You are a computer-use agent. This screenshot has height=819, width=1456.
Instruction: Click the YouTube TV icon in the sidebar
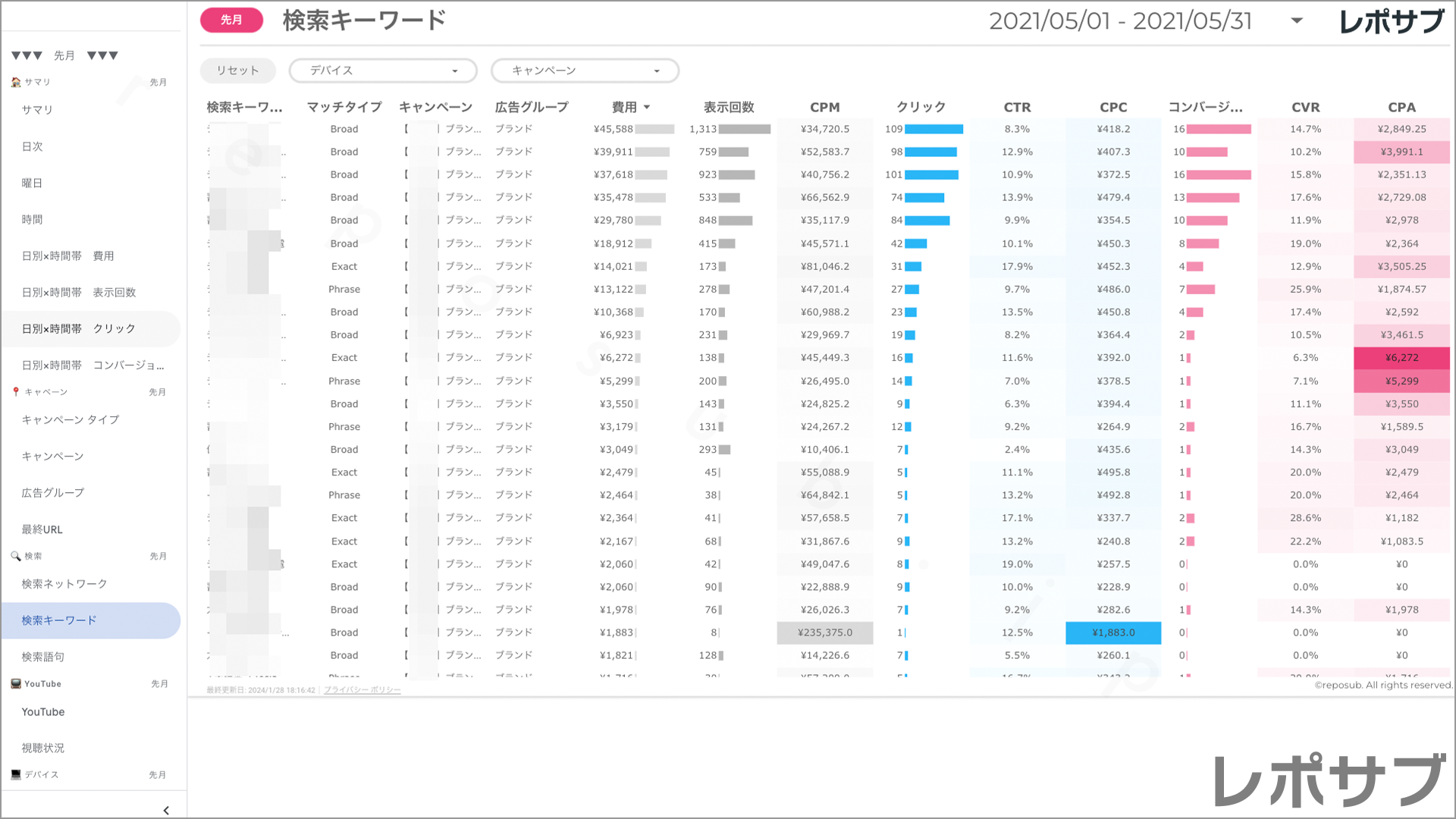pyautogui.click(x=16, y=683)
